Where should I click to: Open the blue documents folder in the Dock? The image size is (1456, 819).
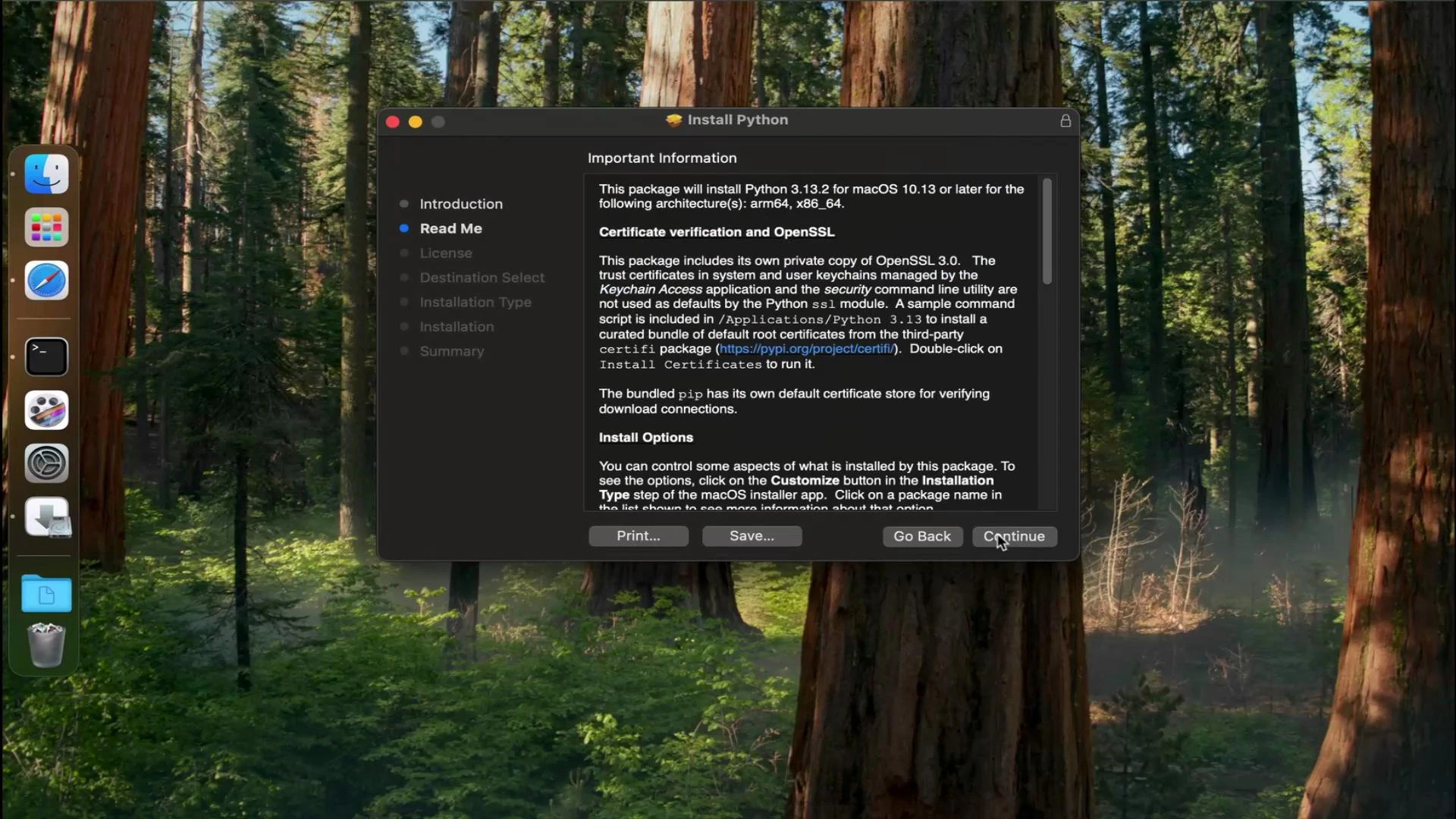pyautogui.click(x=46, y=594)
